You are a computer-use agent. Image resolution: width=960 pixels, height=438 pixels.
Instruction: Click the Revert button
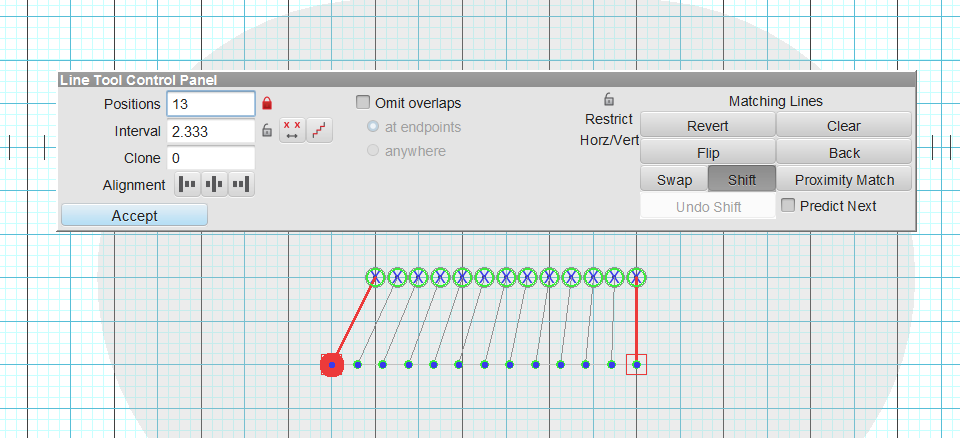coord(707,126)
